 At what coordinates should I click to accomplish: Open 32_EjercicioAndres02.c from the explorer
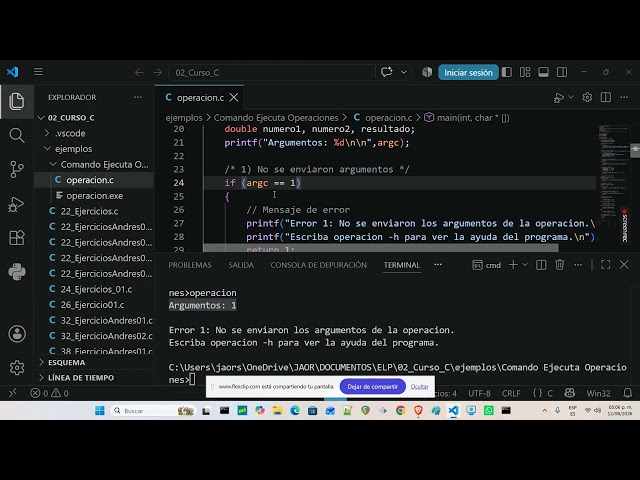(x=95, y=336)
